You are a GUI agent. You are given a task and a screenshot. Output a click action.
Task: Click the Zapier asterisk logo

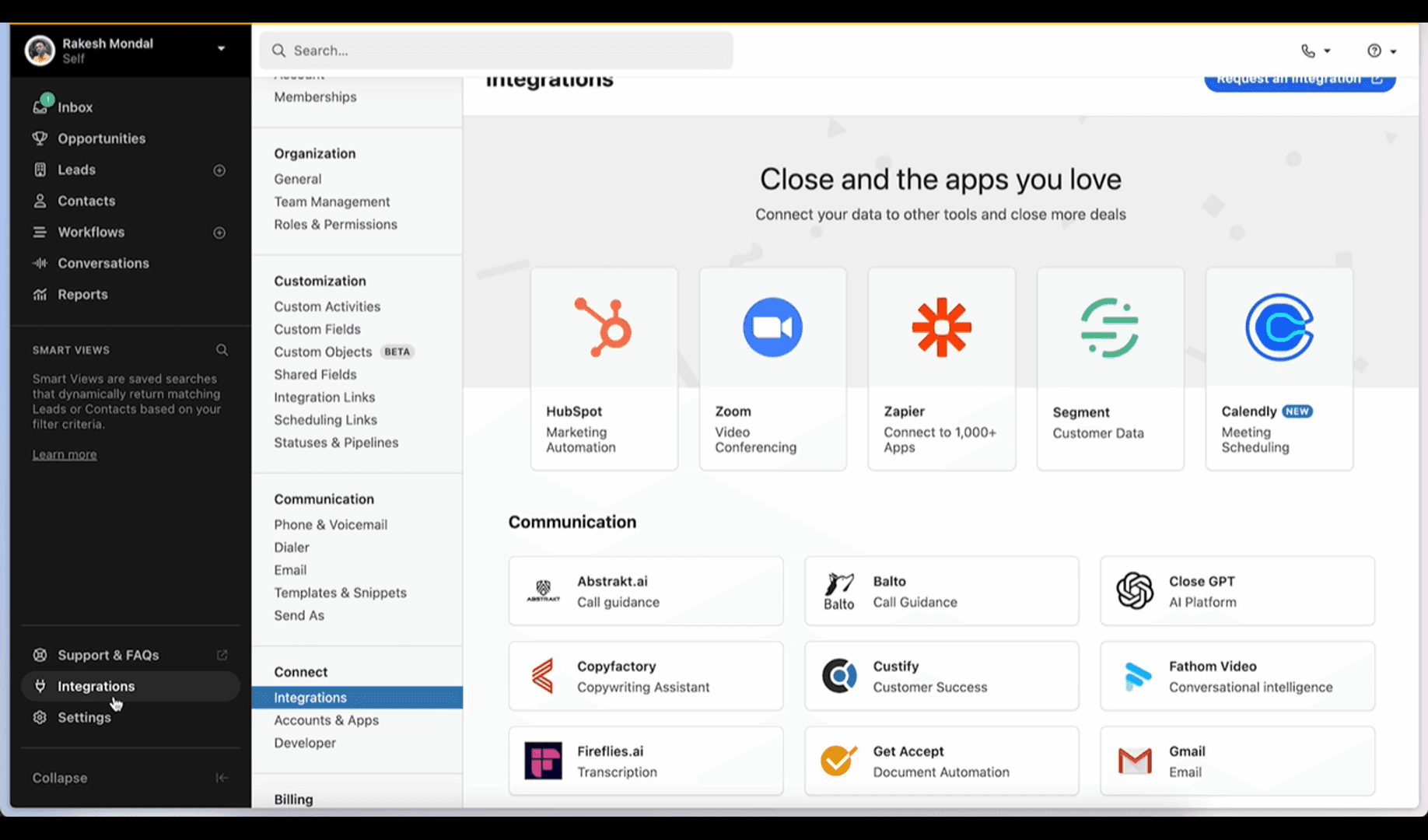(942, 327)
